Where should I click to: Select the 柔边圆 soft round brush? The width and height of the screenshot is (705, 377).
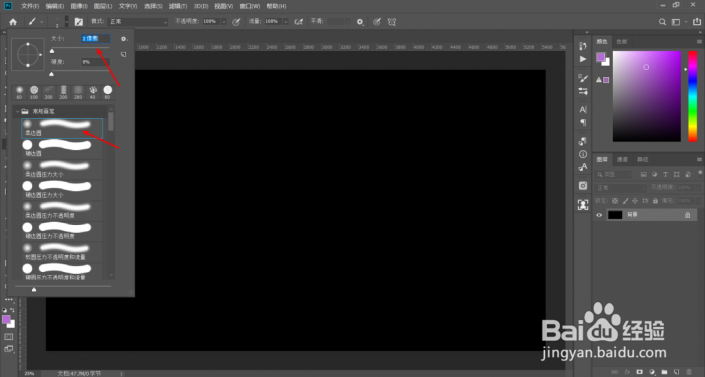click(62, 128)
